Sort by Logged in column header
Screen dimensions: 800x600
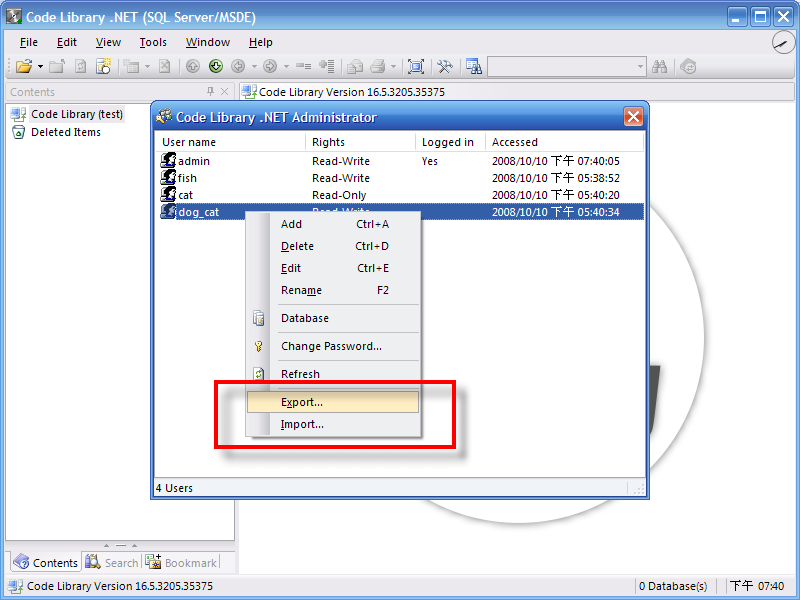[x=450, y=142]
